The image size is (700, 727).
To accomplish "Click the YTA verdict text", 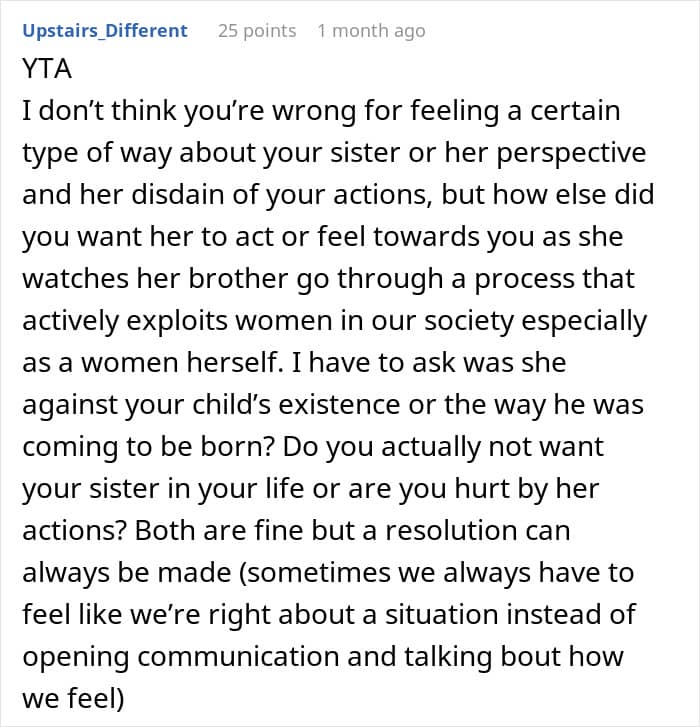I will tap(47, 69).
